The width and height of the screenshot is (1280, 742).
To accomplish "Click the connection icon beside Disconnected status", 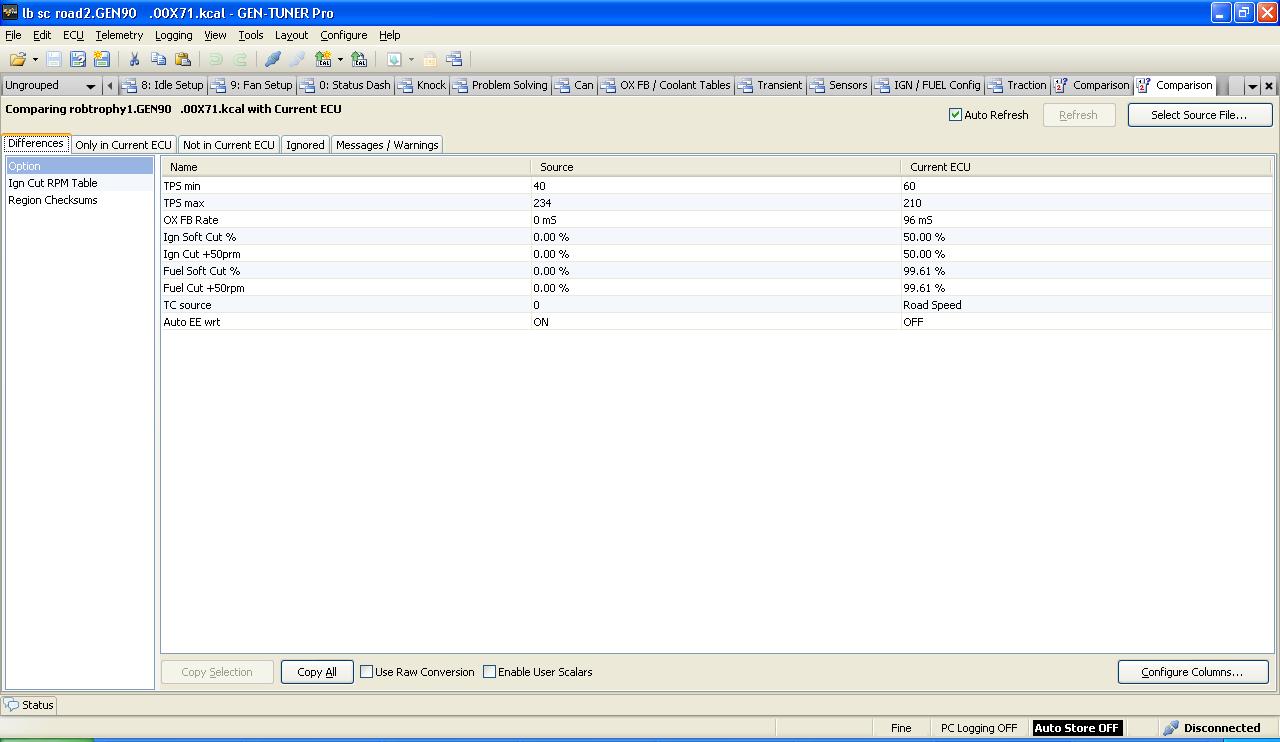I will [x=1171, y=728].
